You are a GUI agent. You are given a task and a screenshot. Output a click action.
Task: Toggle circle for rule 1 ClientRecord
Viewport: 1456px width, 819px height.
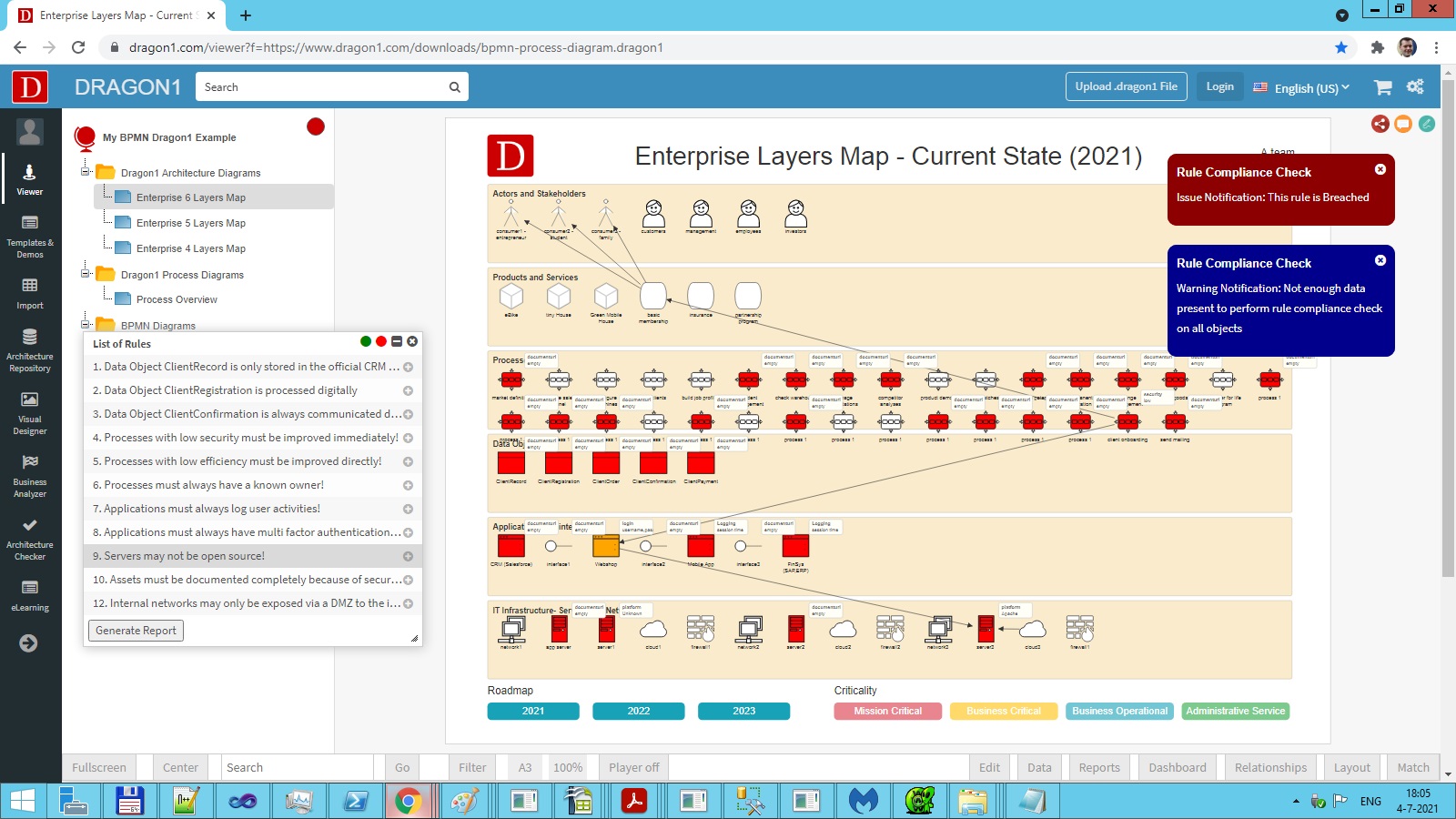(408, 368)
